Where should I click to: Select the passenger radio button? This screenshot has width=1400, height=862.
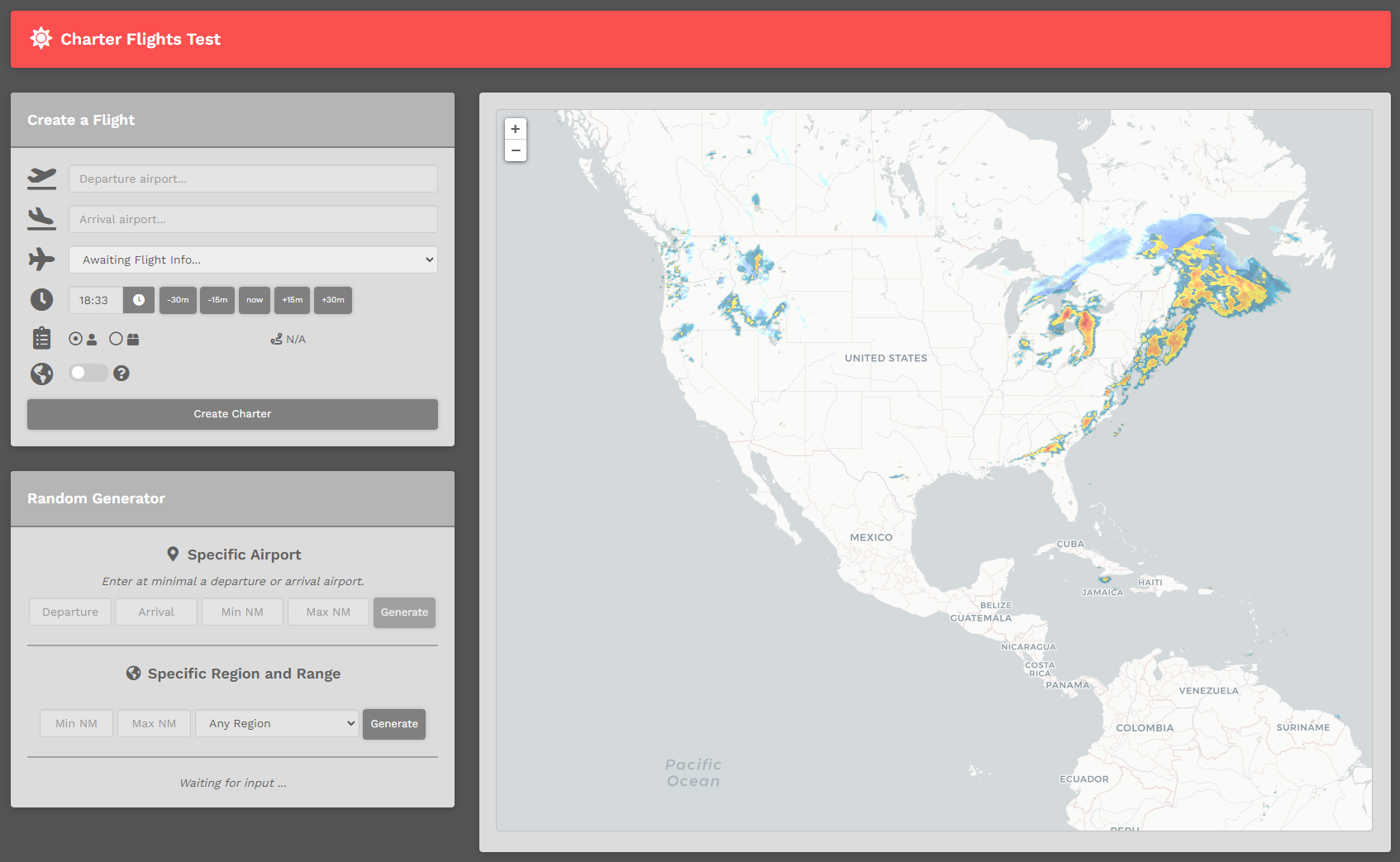click(x=76, y=339)
